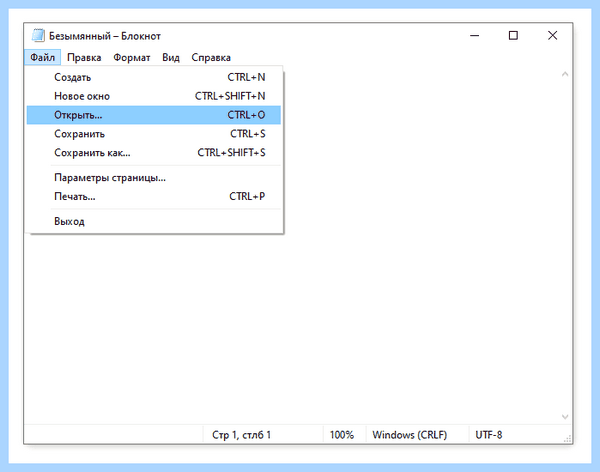Click the Windows (CRLF) status entry
The image size is (600, 472).
point(410,435)
